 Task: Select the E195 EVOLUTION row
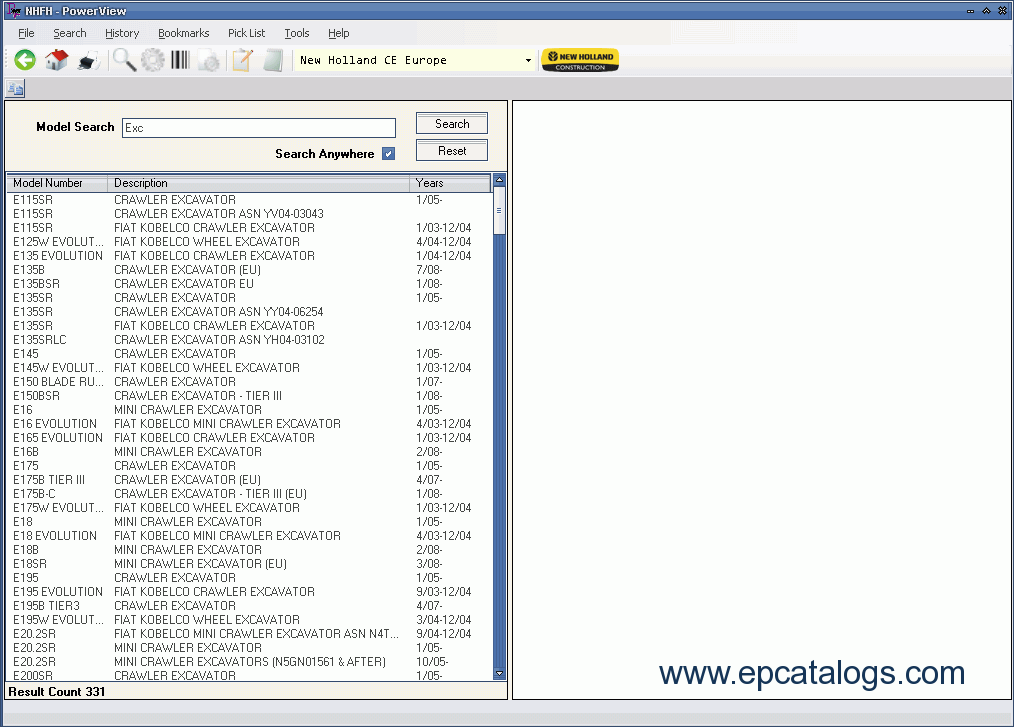point(249,592)
